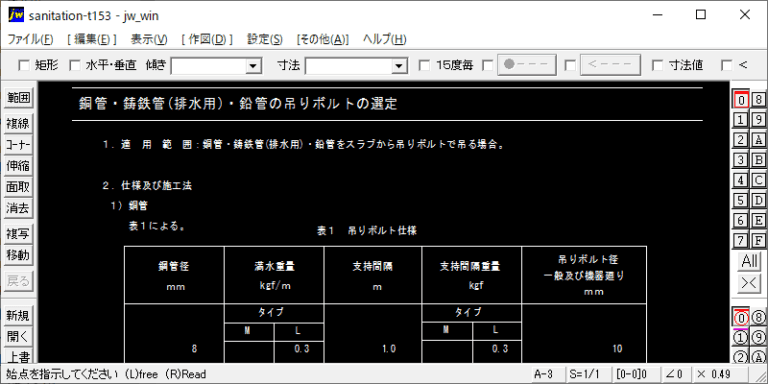This screenshot has height=384, width=768.
Task: Select circled layer group 8
Action: (x=758, y=318)
